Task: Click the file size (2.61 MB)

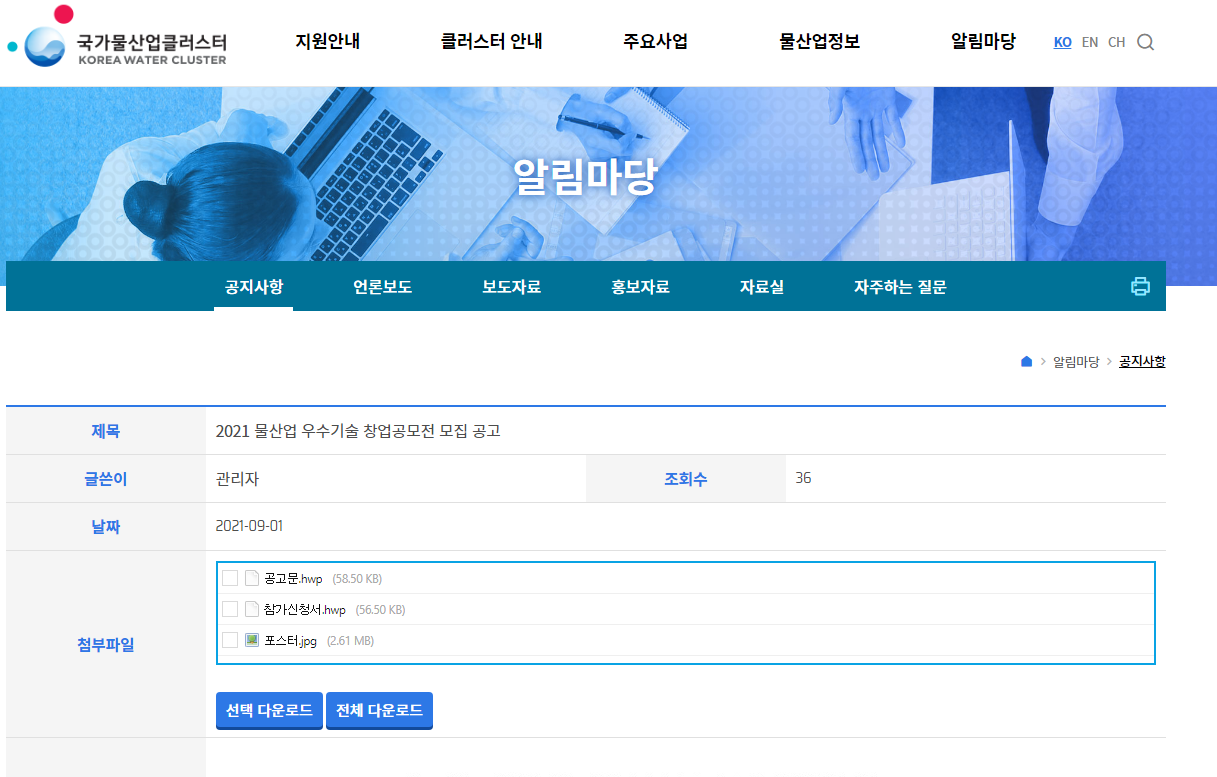Action: (x=350, y=641)
